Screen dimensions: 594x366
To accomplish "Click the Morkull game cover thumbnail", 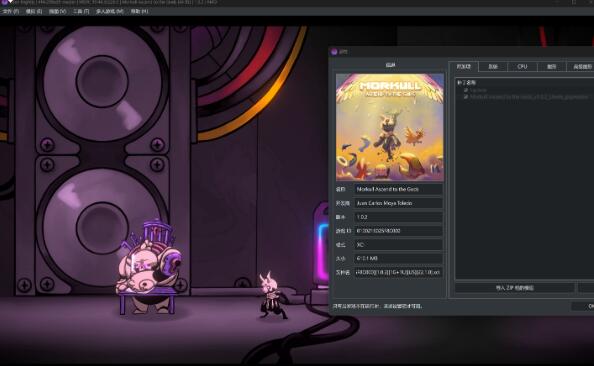I will 390,127.
